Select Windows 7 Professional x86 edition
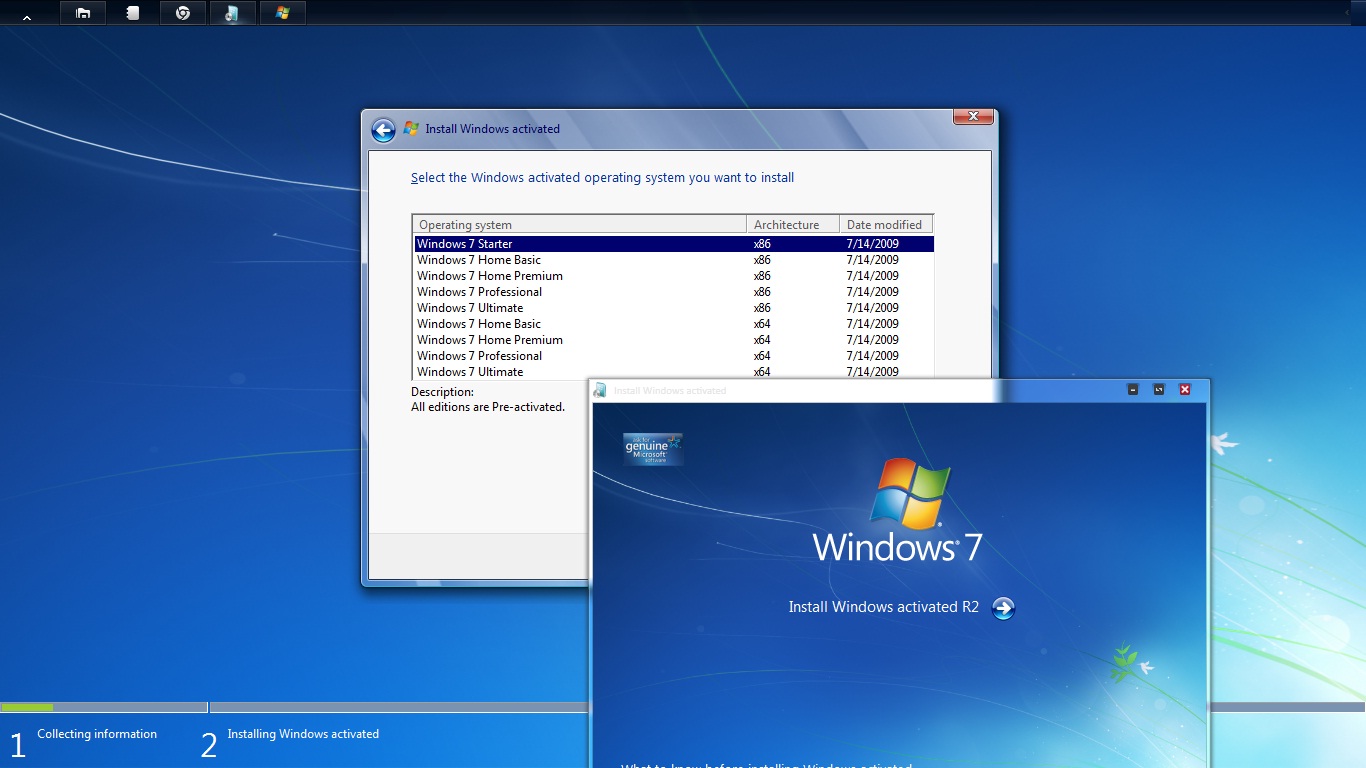Screen dimensions: 1366x768 tap(479, 291)
